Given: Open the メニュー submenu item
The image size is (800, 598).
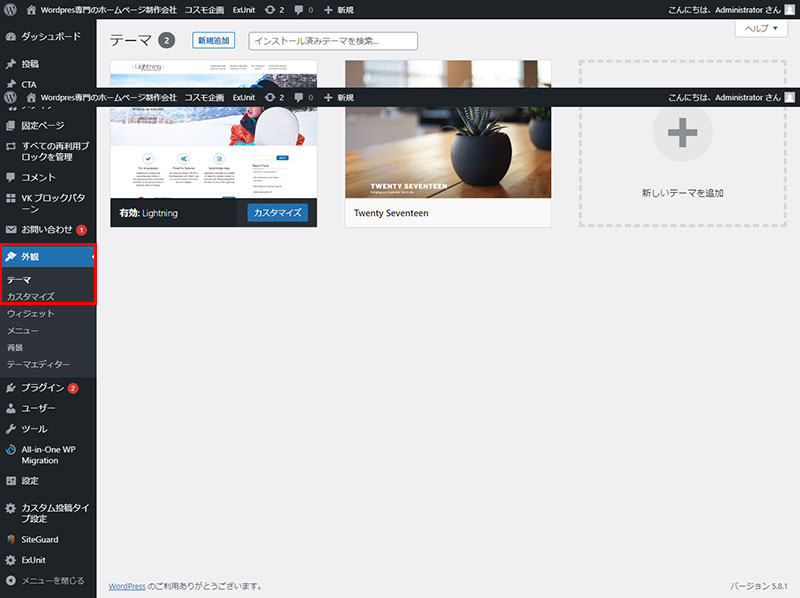Looking at the screenshot, I should pyautogui.click(x=23, y=330).
